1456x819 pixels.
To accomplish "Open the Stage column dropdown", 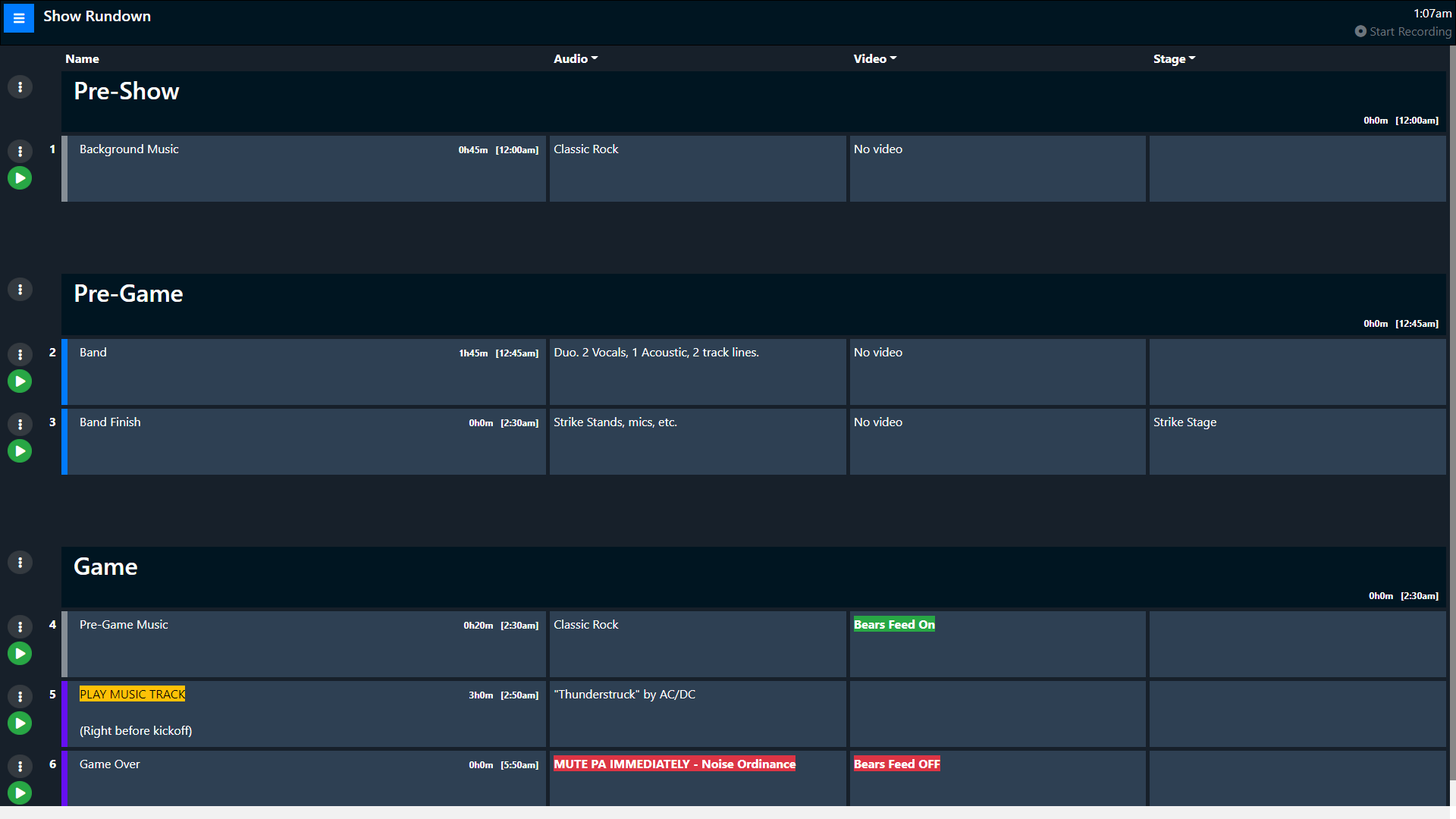I will [x=1173, y=58].
